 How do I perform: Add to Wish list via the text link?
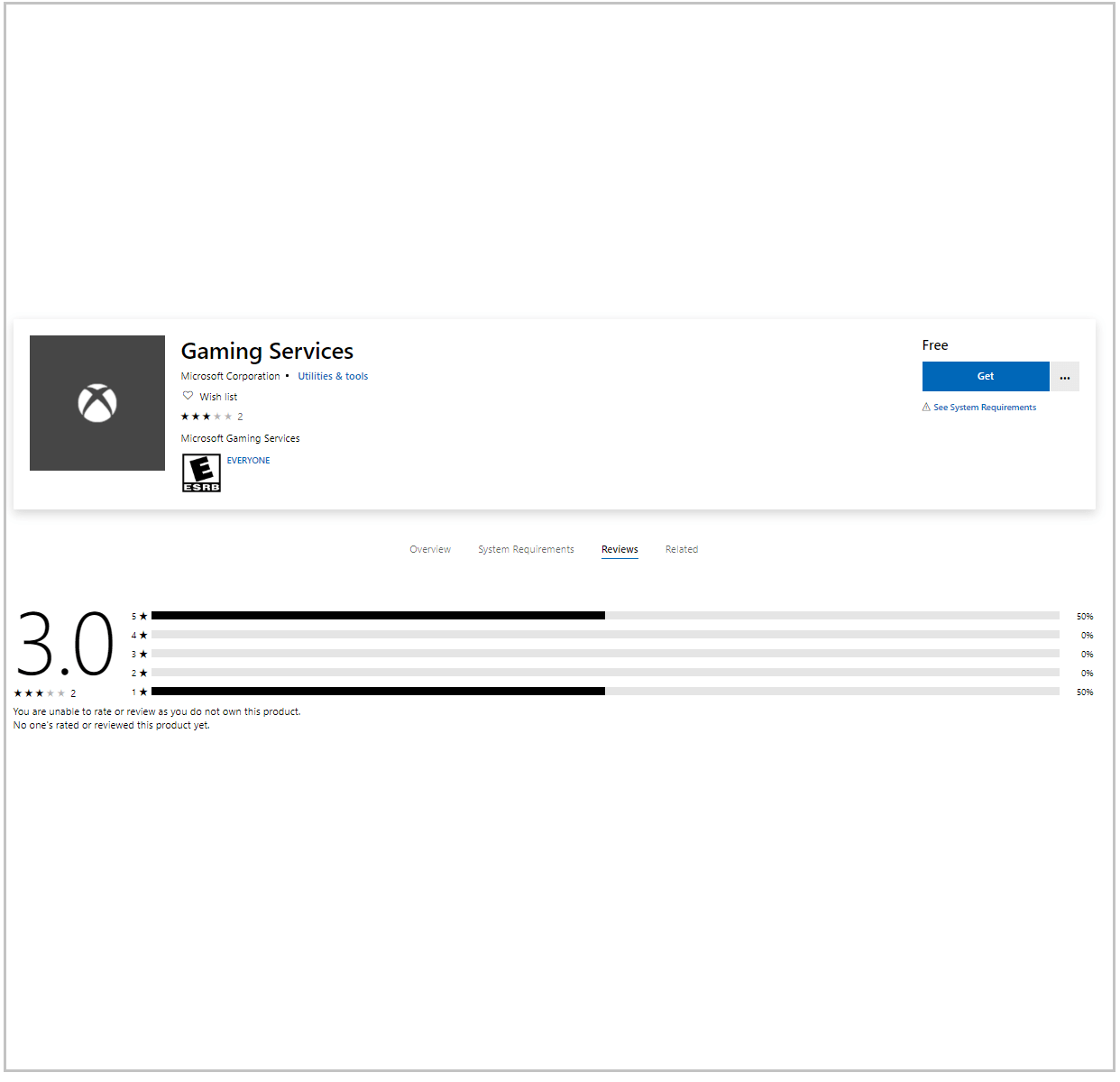point(218,397)
